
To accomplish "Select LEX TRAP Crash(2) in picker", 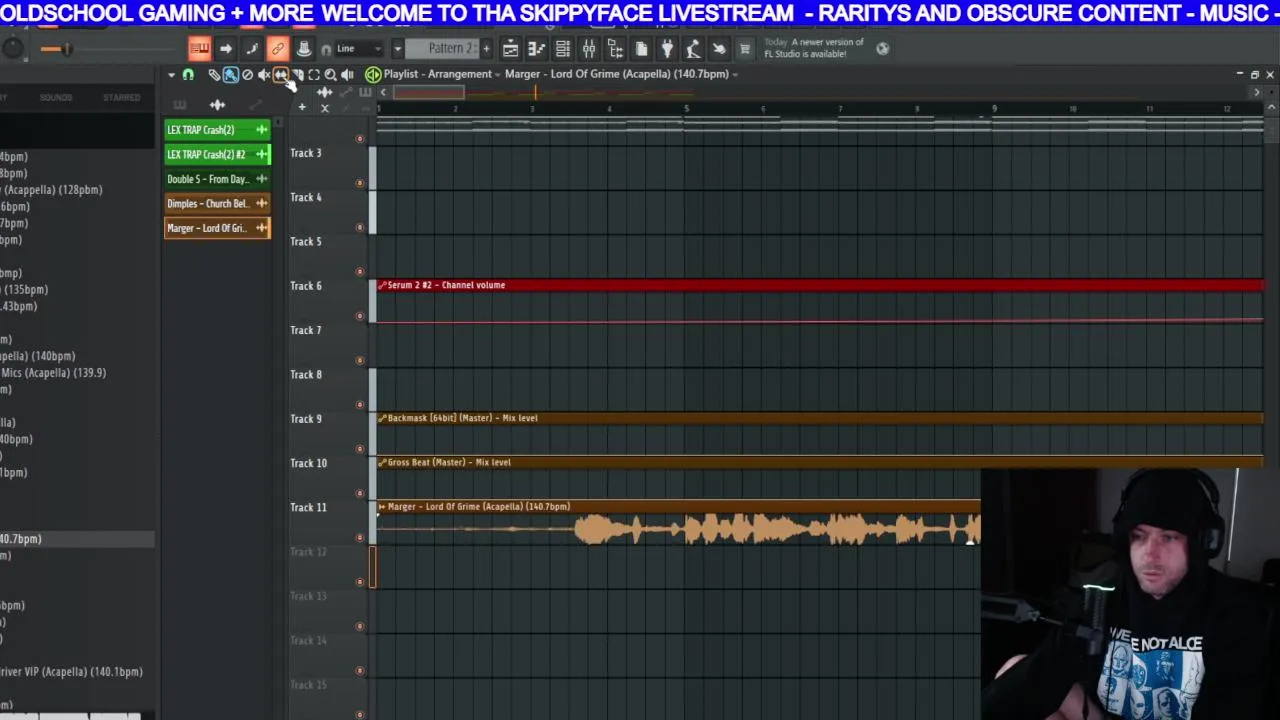I will coord(217,130).
